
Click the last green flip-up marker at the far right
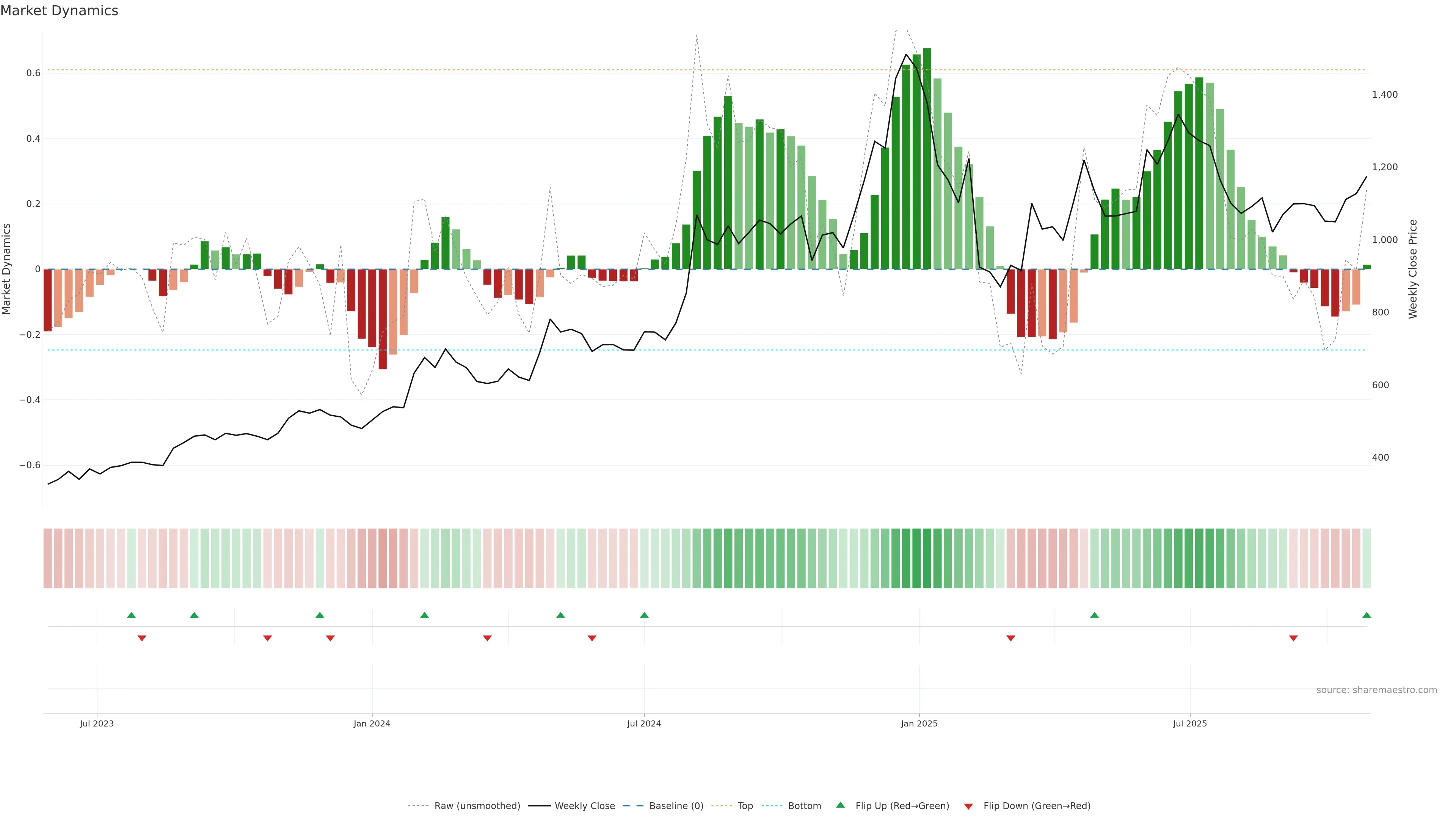pos(1366,615)
